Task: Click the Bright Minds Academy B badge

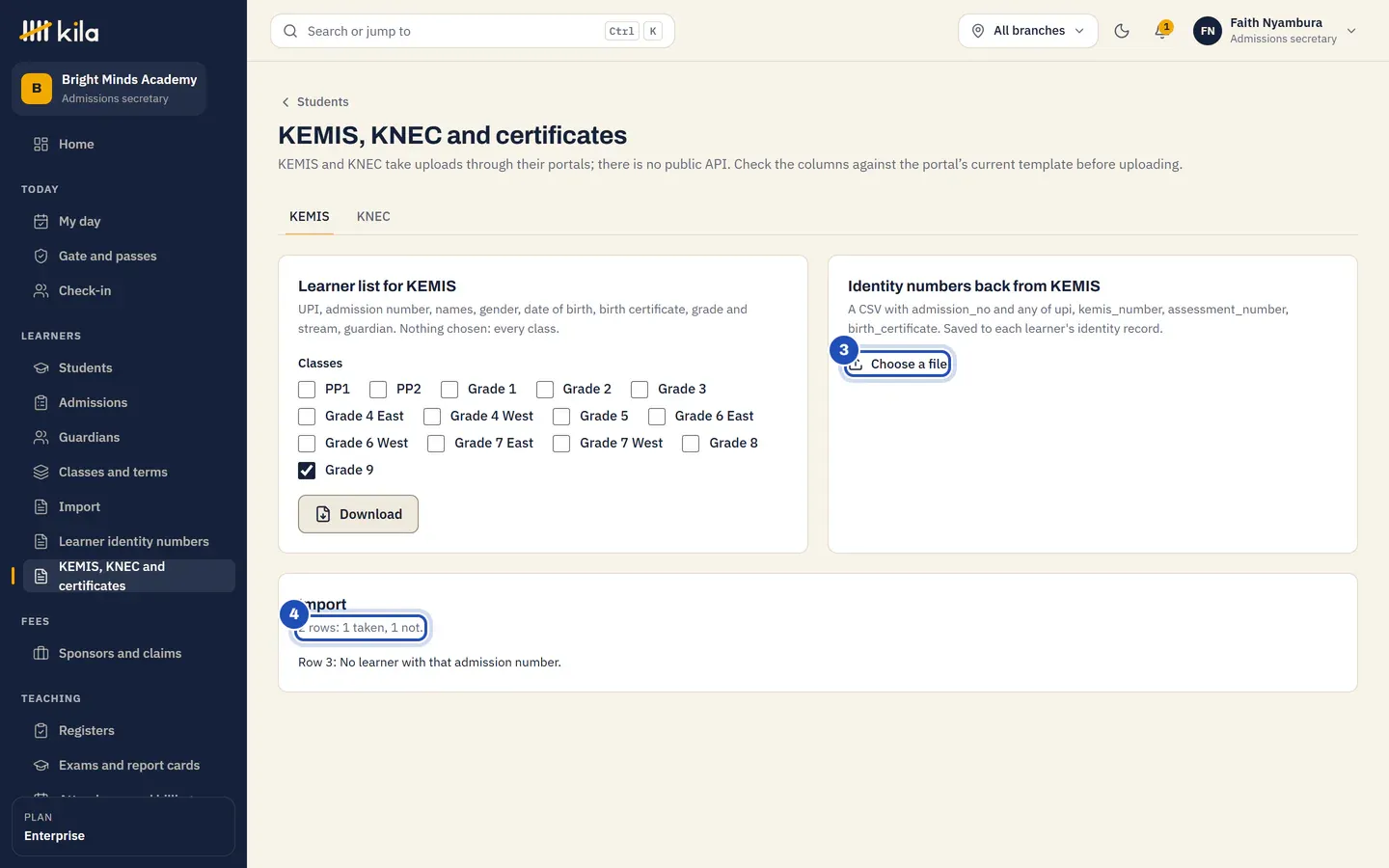Action: [x=37, y=88]
